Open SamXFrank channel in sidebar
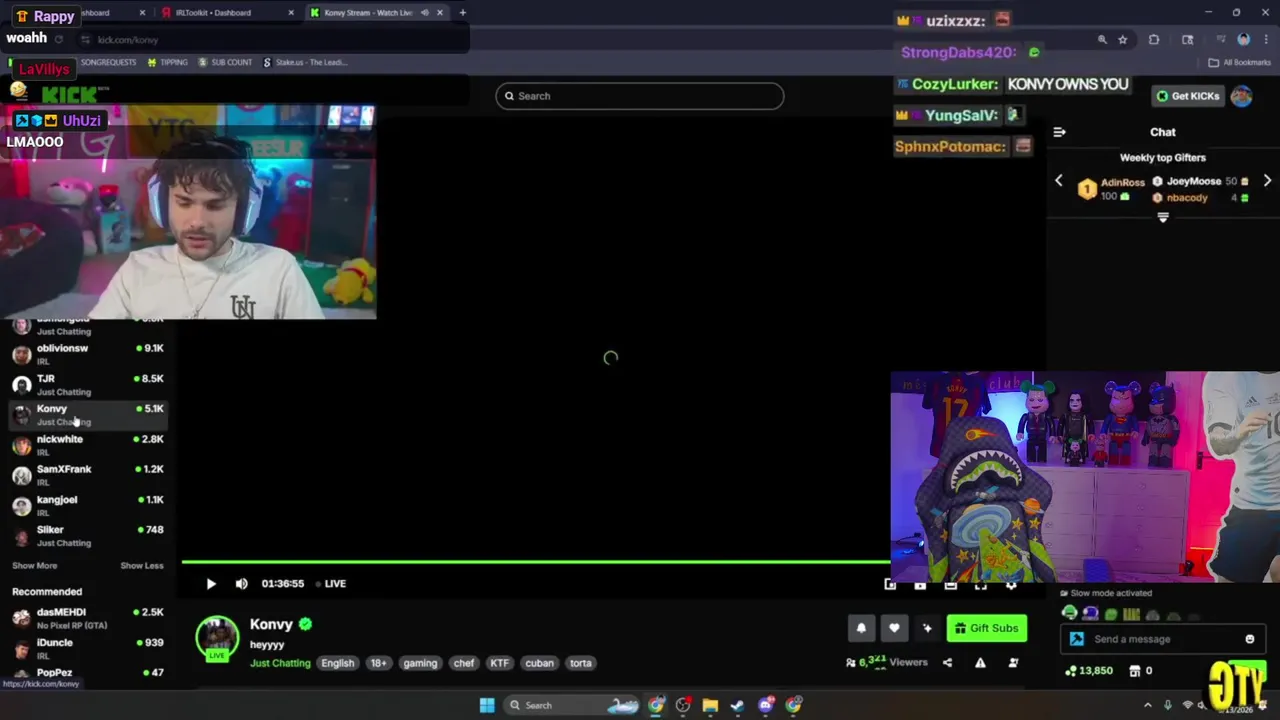Image resolution: width=1280 pixels, height=720 pixels. pyautogui.click(x=88, y=475)
